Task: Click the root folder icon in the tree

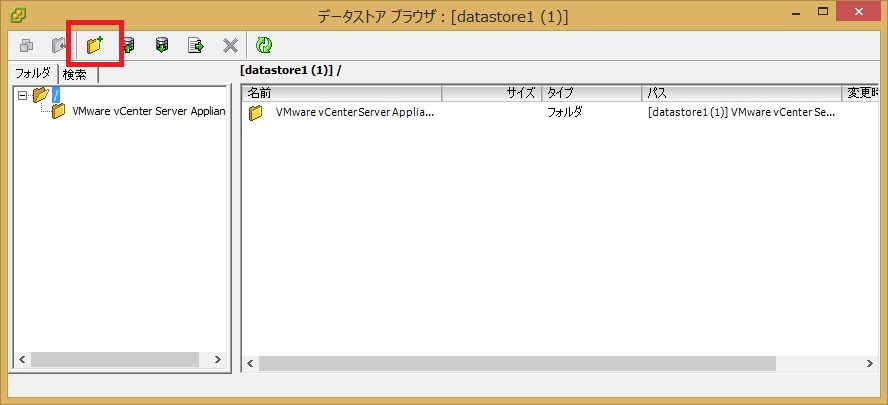Action: coord(41,95)
